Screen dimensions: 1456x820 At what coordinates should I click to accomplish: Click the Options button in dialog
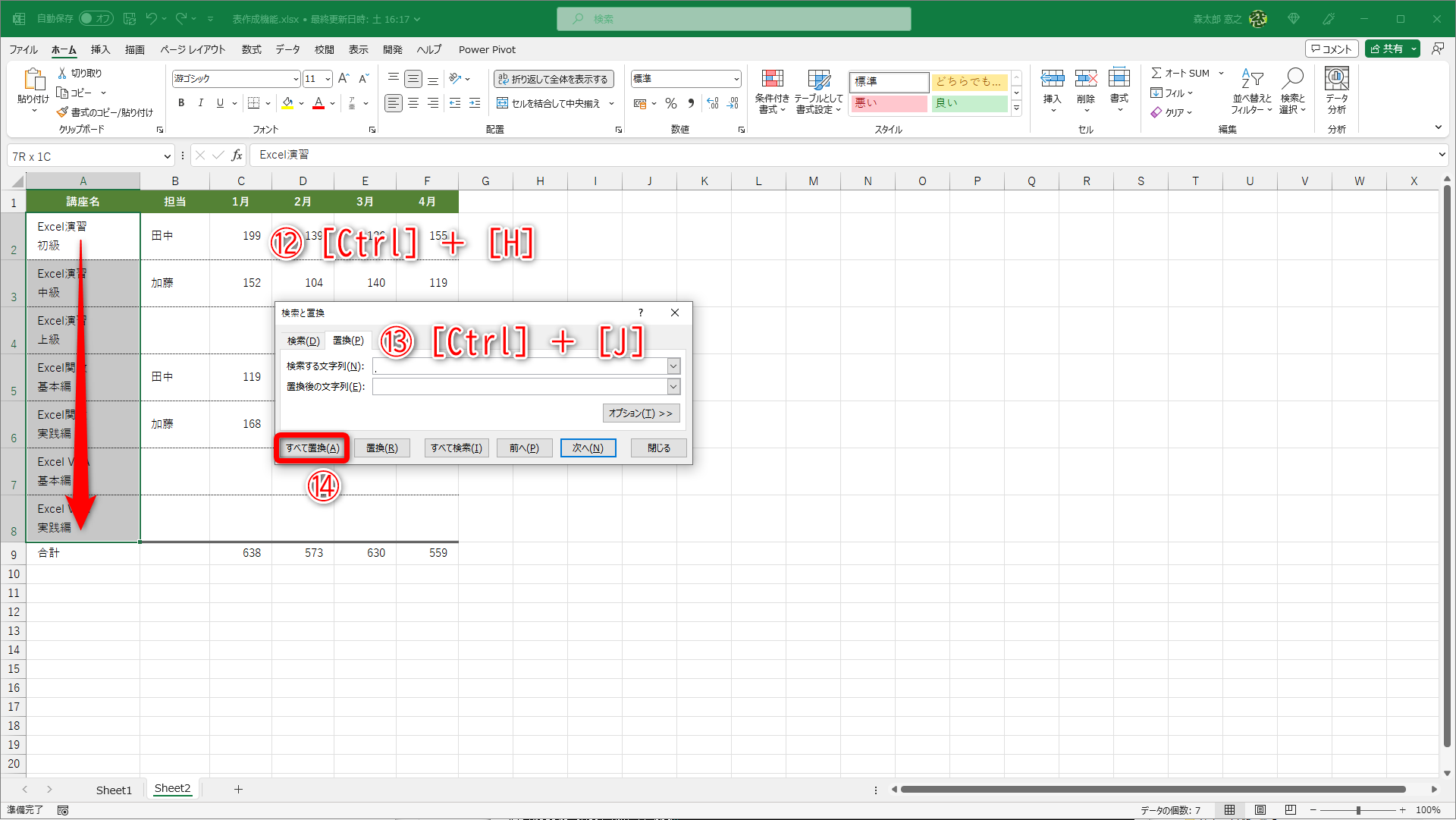pyautogui.click(x=641, y=413)
